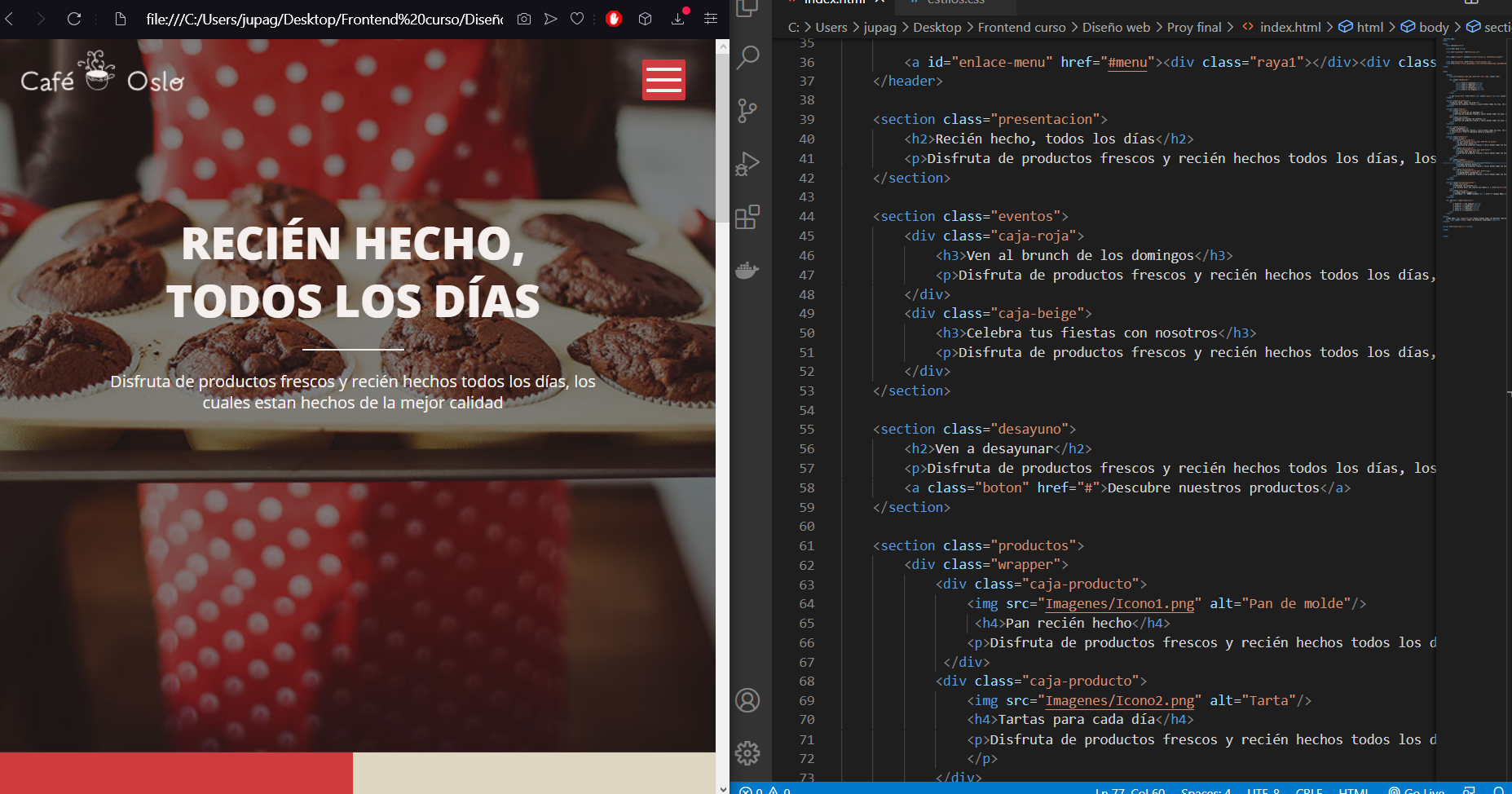Image resolution: width=1512 pixels, height=794 pixels.
Task: Click 'eventos' class value on line 44
Action: [1025, 216]
